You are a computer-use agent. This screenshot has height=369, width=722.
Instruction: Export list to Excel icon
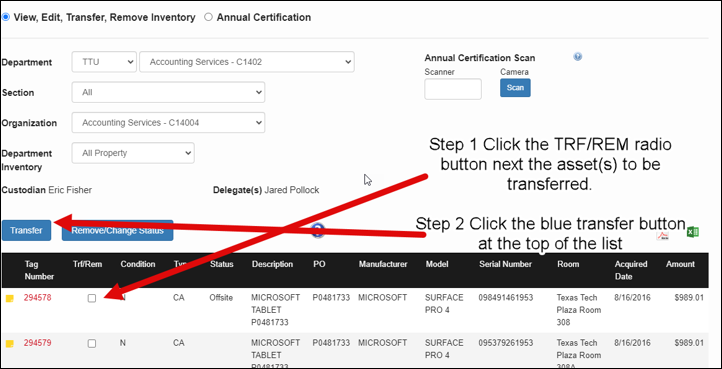click(693, 232)
